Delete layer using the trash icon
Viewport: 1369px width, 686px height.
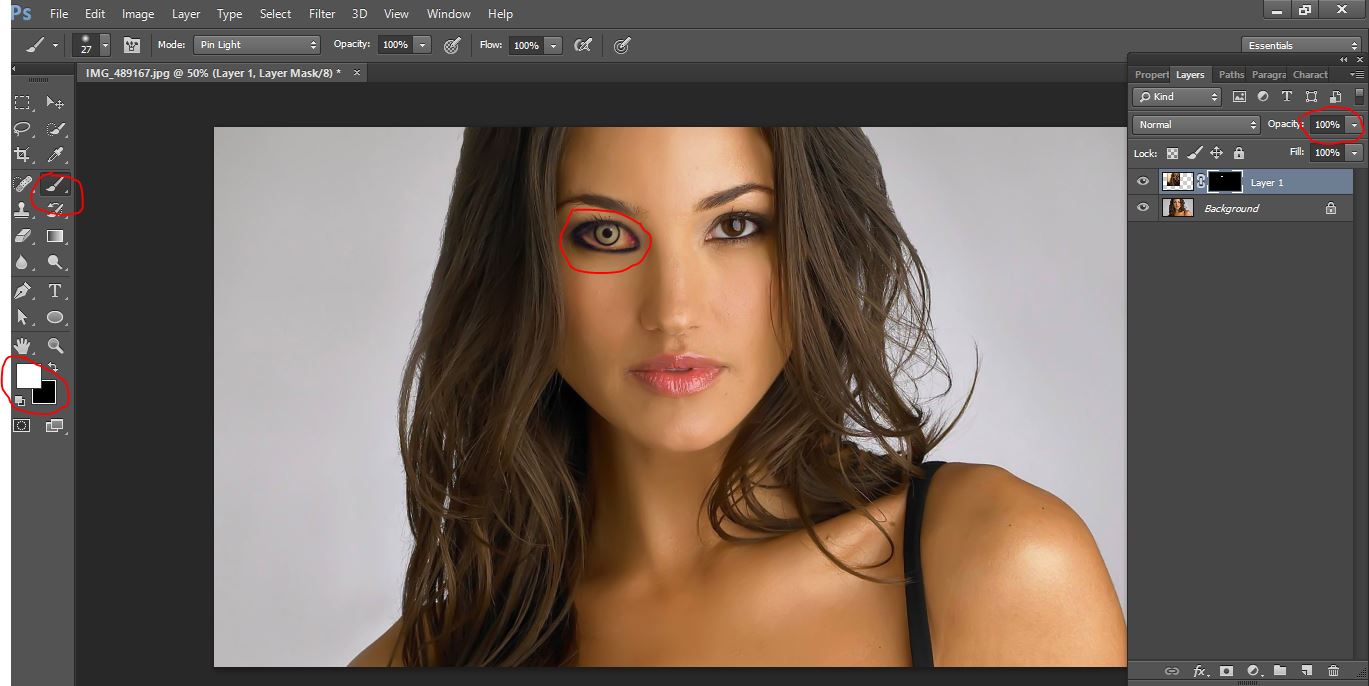point(1333,670)
